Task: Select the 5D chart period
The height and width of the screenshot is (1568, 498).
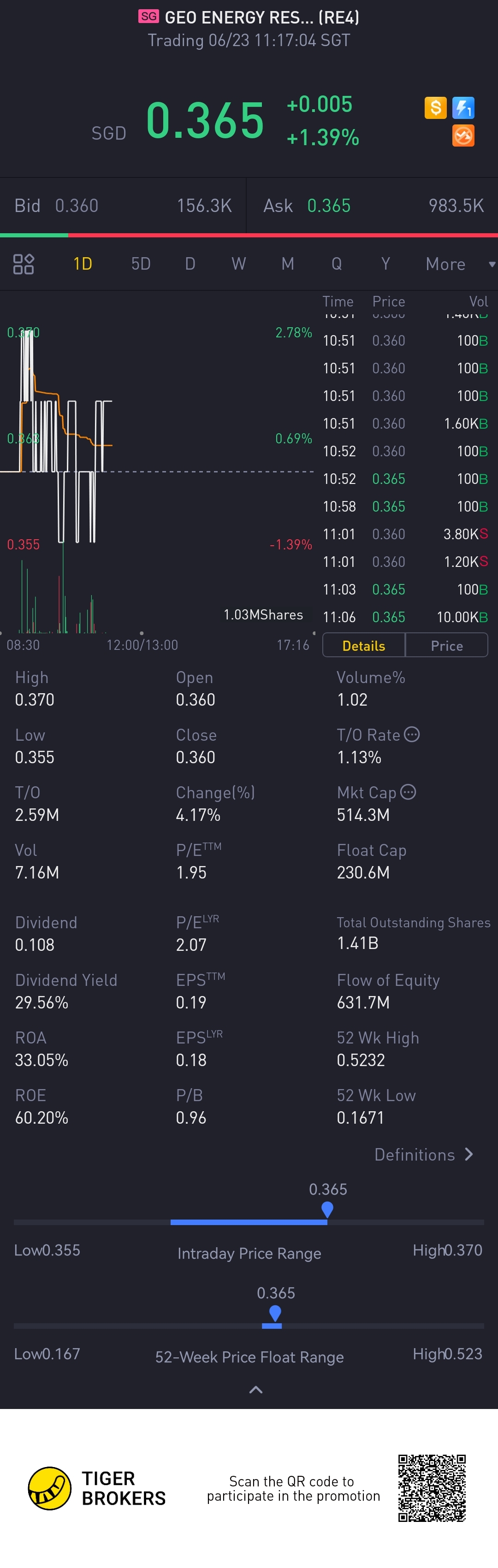Action: click(x=141, y=264)
